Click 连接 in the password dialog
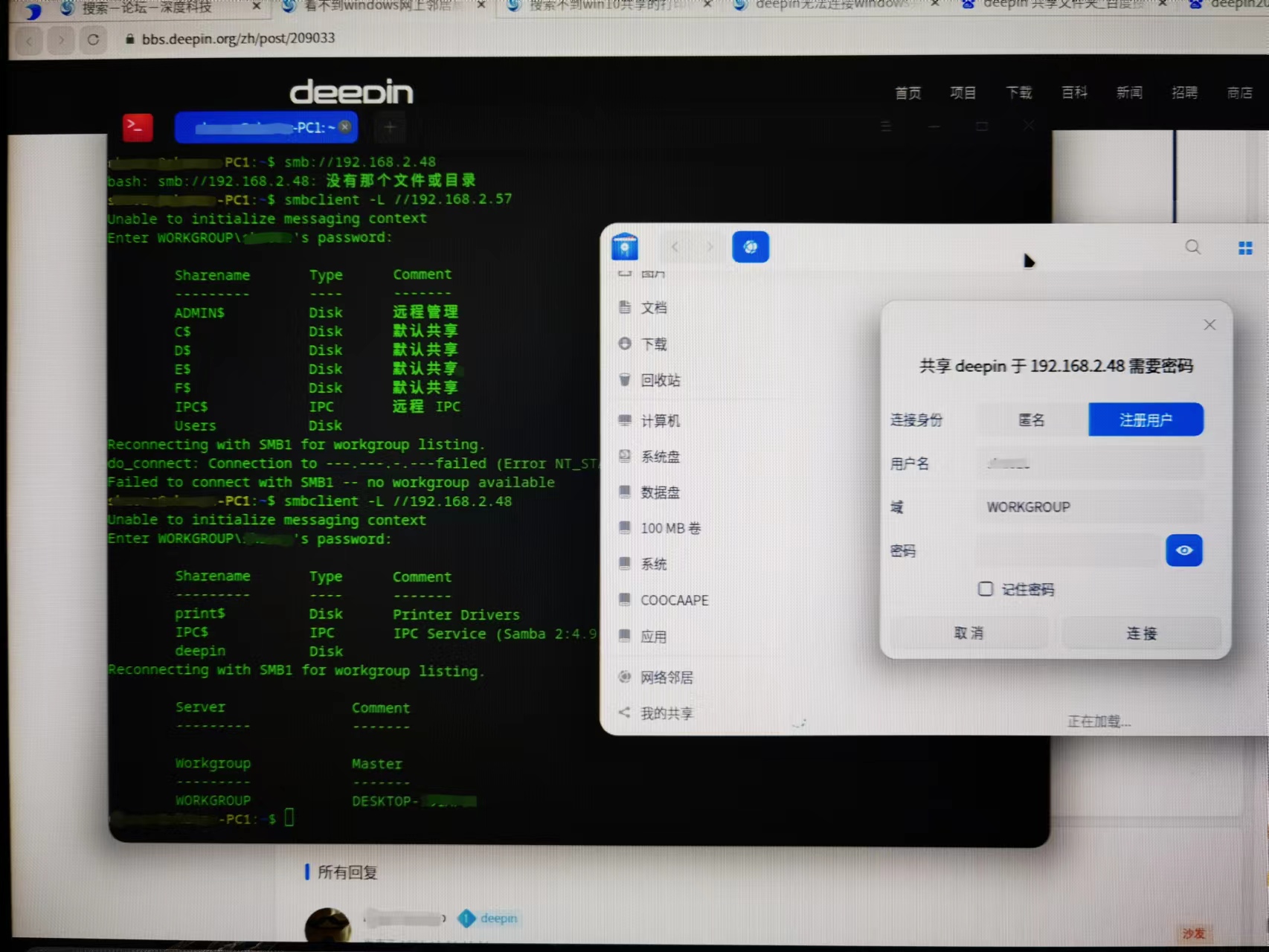 point(1142,633)
